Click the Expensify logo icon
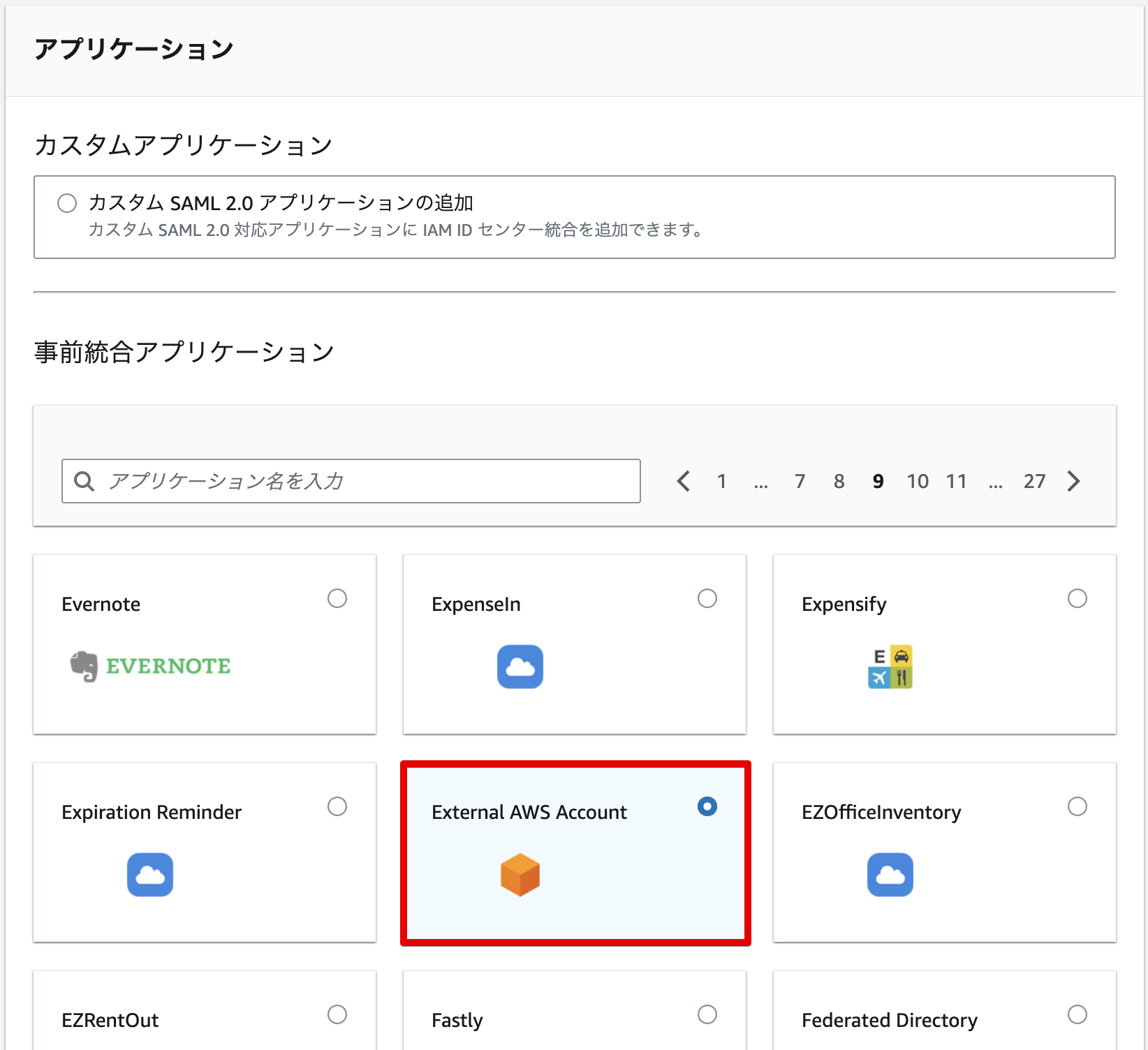1148x1050 pixels. pos(890,667)
